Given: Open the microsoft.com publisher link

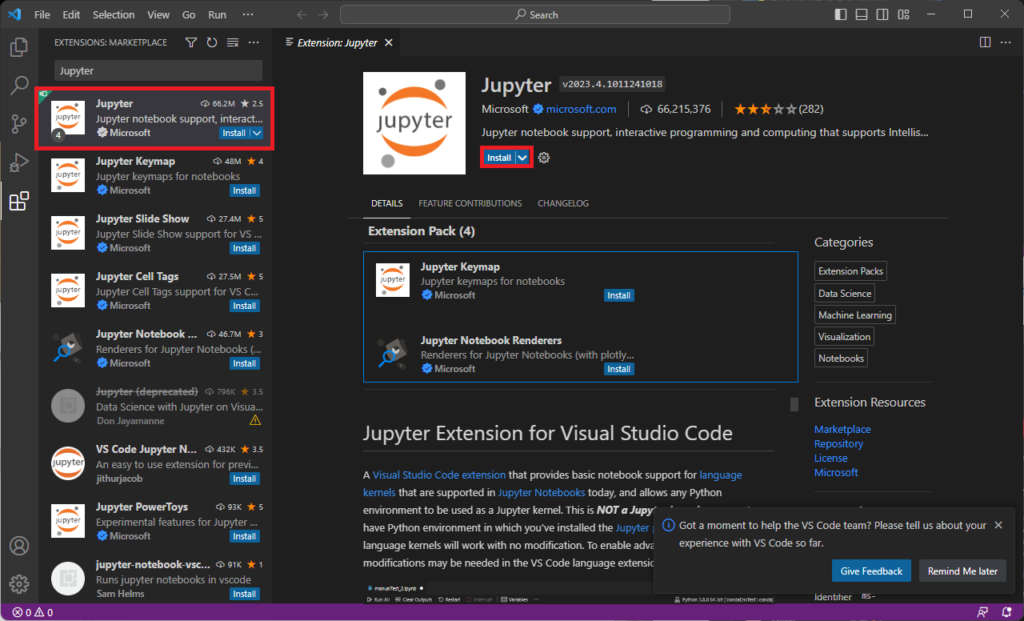Looking at the screenshot, I should coord(581,109).
